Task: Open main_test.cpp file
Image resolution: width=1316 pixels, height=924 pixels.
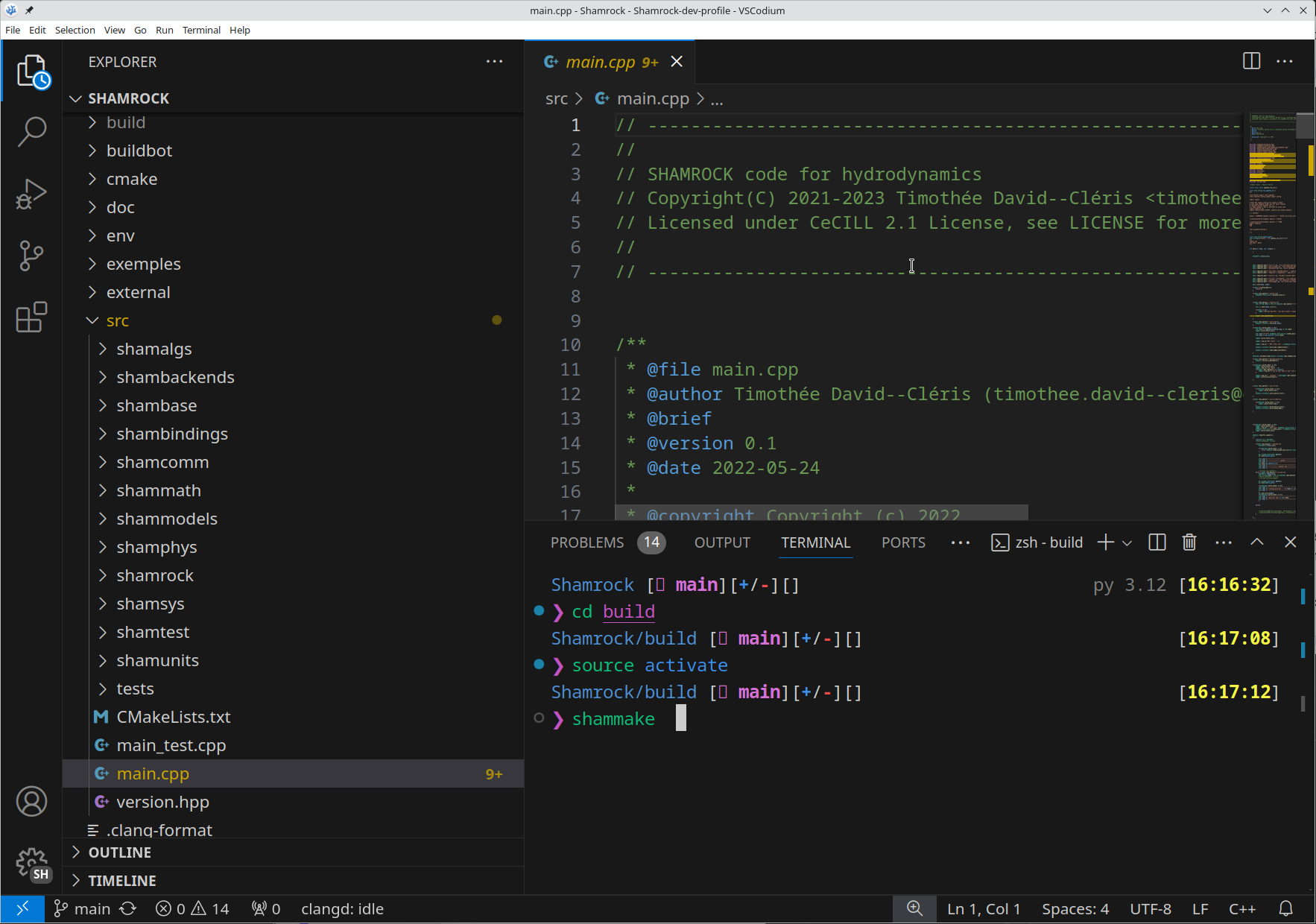Action: (x=293, y=745)
